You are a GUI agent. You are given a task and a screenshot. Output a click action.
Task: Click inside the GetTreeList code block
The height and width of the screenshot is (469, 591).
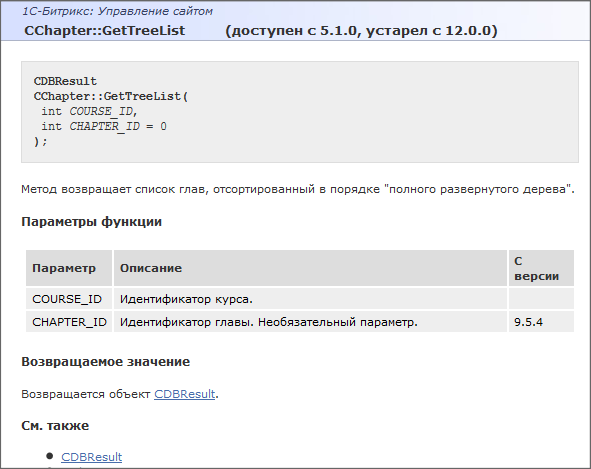(x=300, y=112)
